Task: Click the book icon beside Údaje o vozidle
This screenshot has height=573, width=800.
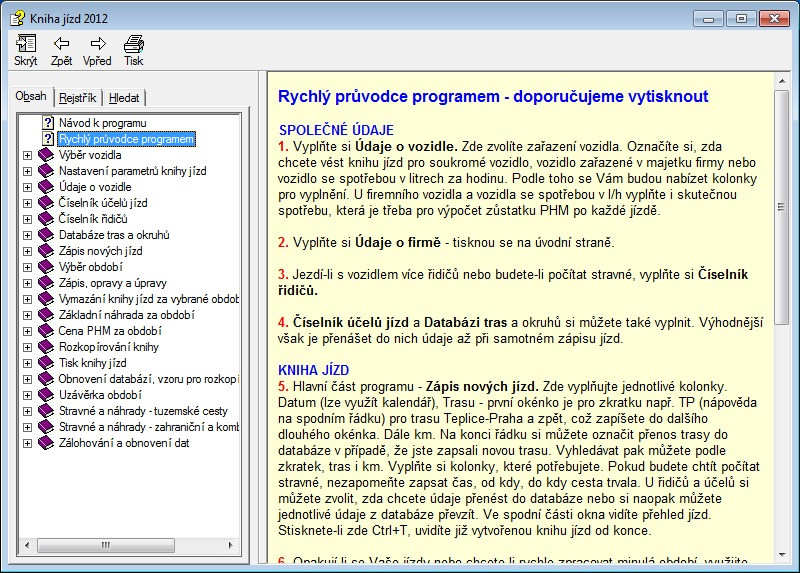Action: (46, 187)
